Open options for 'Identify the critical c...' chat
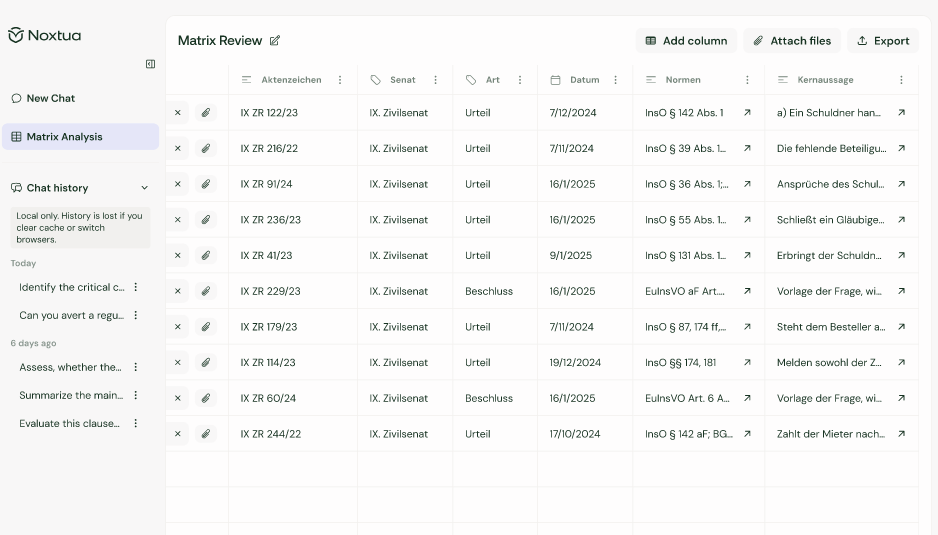Viewport: 938px width, 535px height. coord(136,287)
